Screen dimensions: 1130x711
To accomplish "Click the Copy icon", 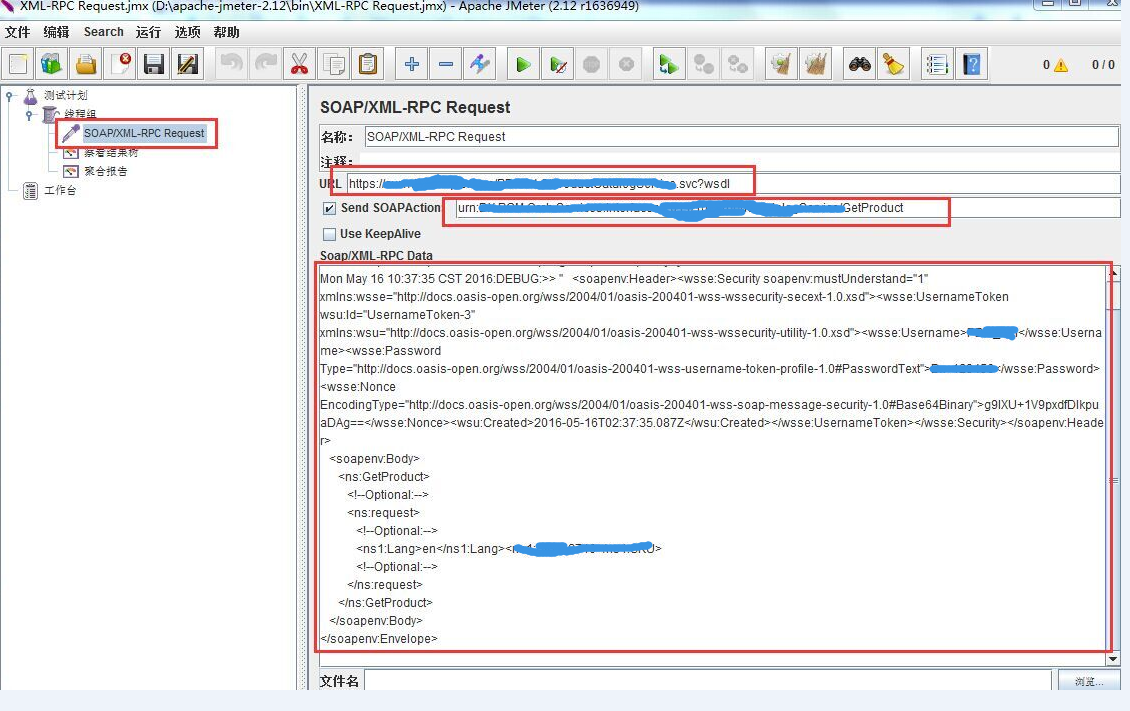I will tap(334, 65).
